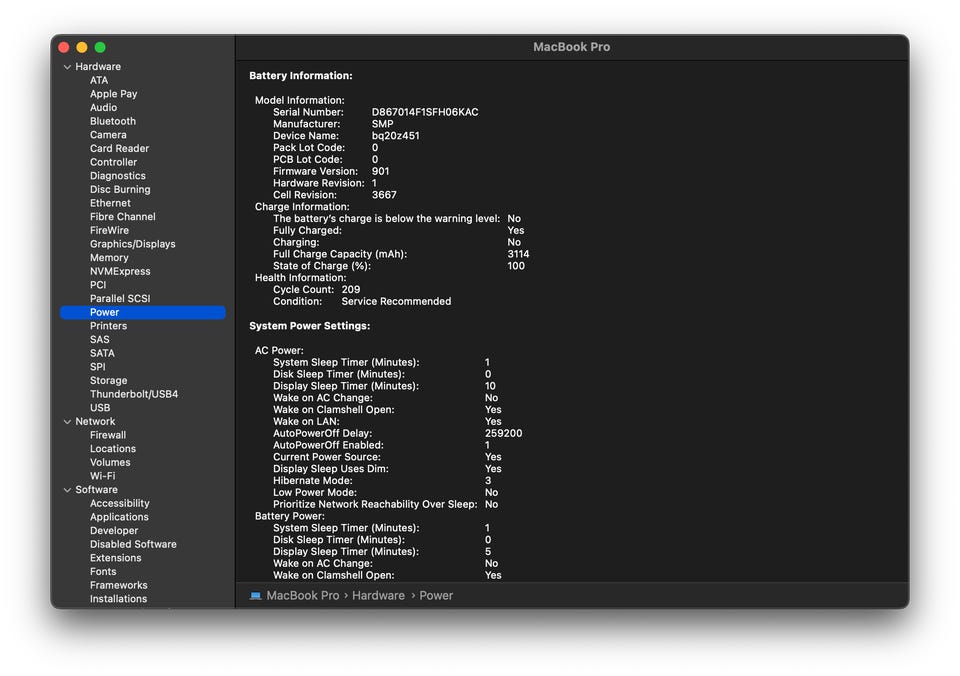960x676 pixels.
Task: Open Apple Pay hardware info
Action: coord(113,94)
